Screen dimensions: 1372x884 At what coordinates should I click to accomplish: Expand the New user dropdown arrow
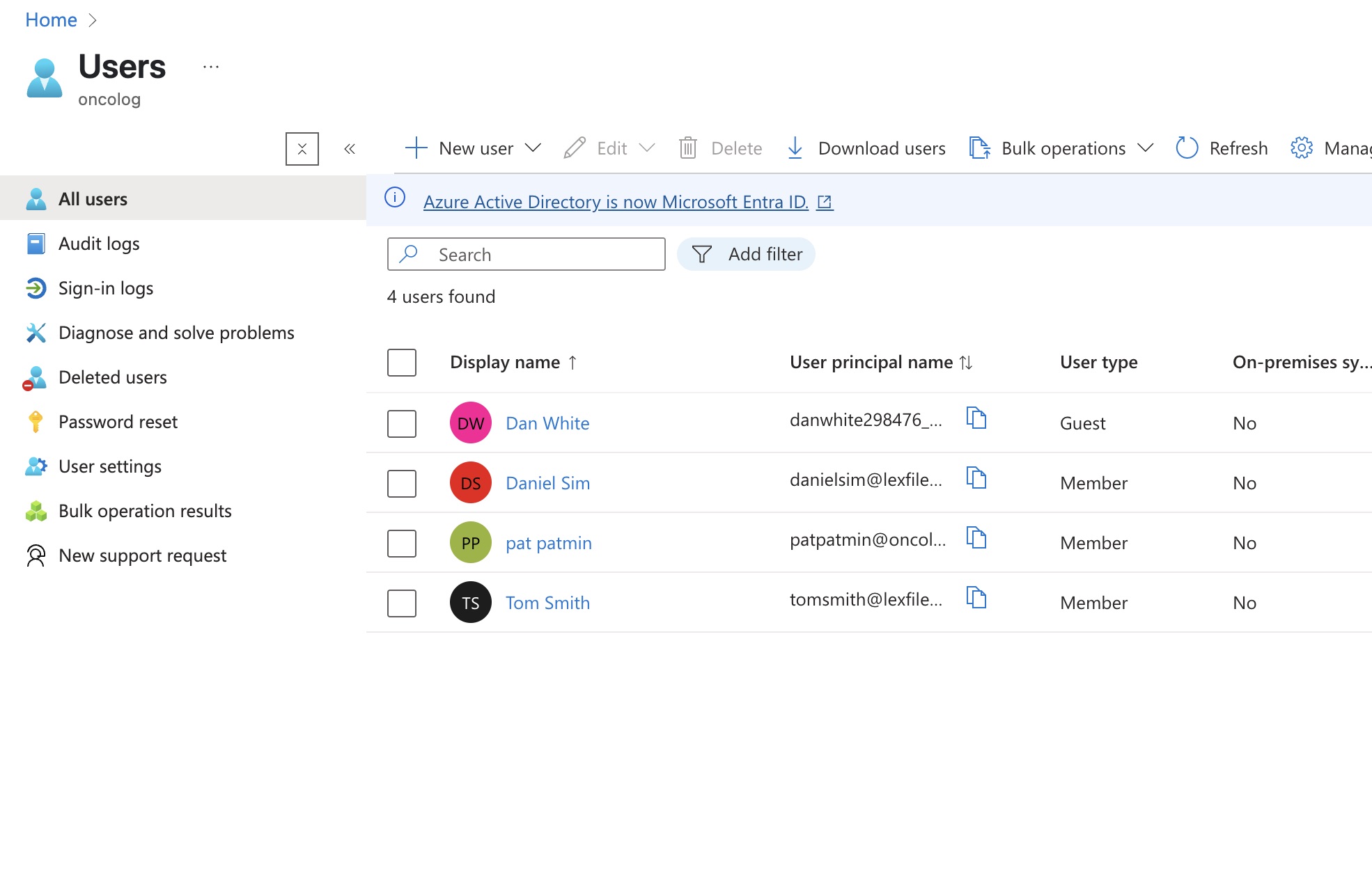533,148
